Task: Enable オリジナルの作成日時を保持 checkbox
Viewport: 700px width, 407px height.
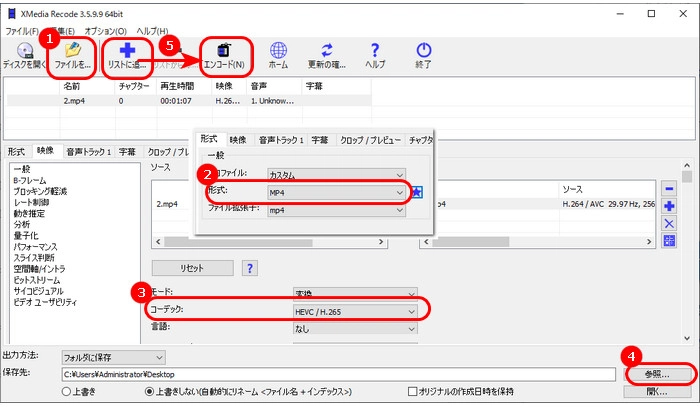Action: [x=412, y=392]
